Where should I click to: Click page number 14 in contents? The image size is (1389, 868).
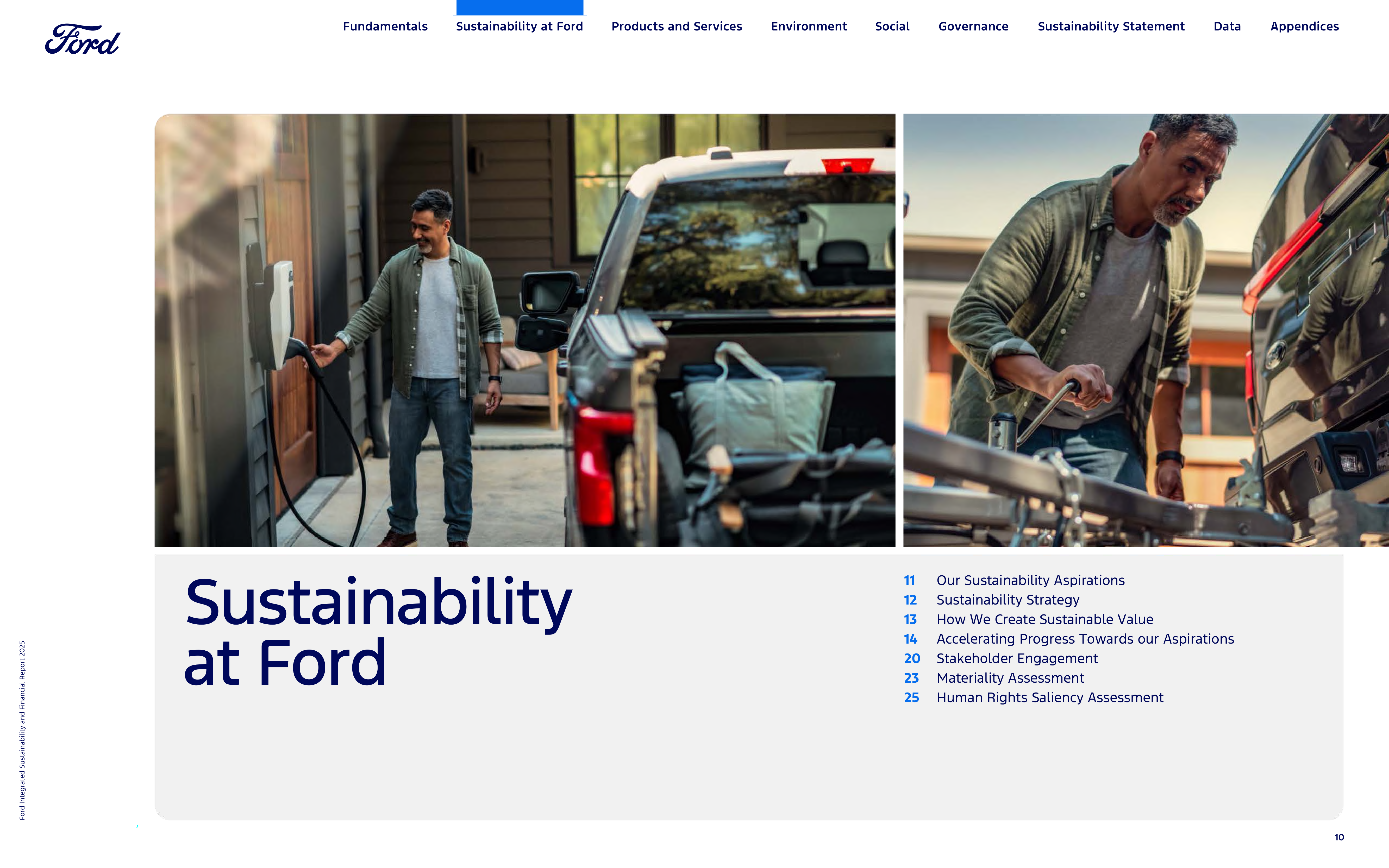[x=911, y=639]
